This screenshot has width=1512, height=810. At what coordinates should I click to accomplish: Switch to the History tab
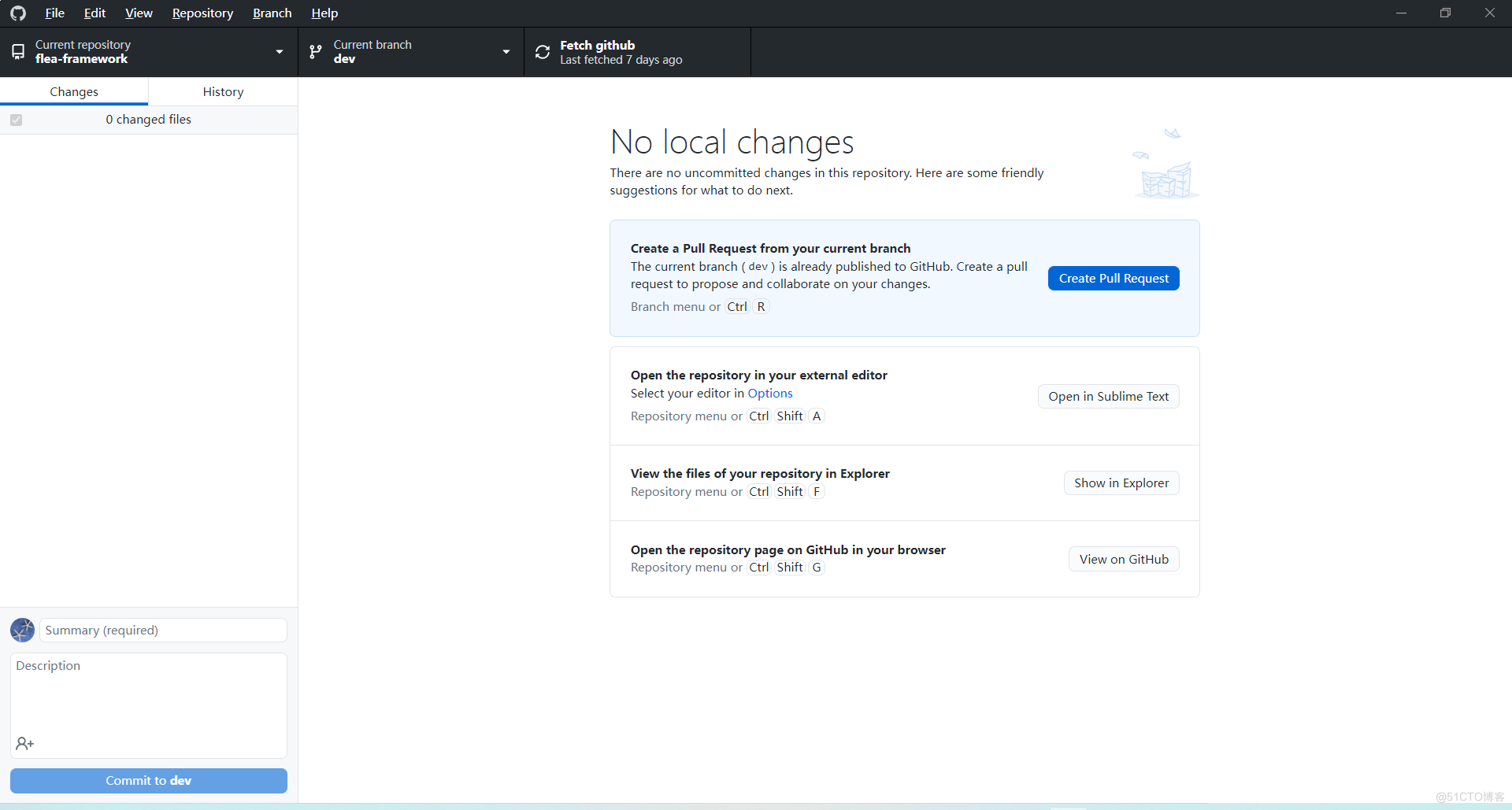coord(223,91)
